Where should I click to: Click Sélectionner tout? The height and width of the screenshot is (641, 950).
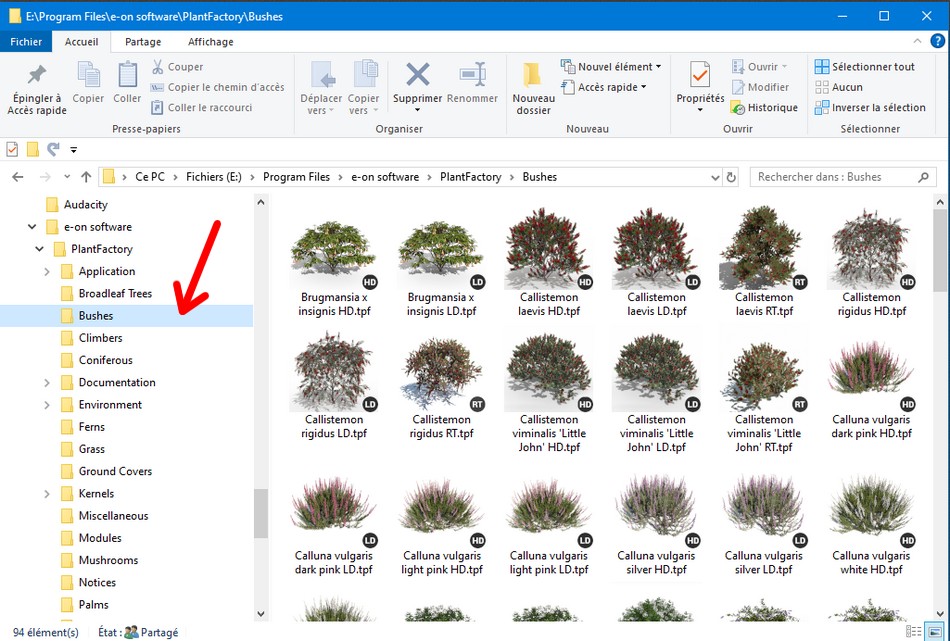[x=865, y=67]
